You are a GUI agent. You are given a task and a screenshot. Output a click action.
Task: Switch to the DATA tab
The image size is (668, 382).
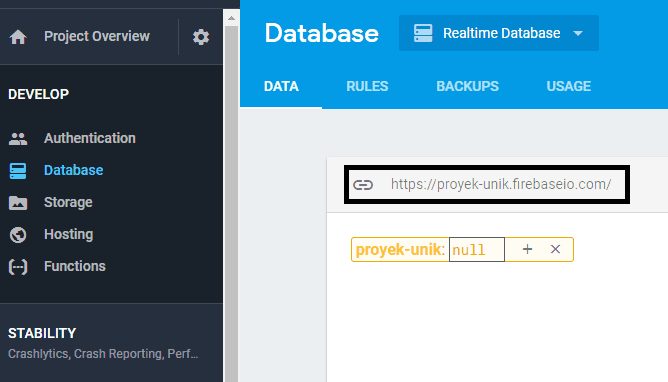coord(281,86)
